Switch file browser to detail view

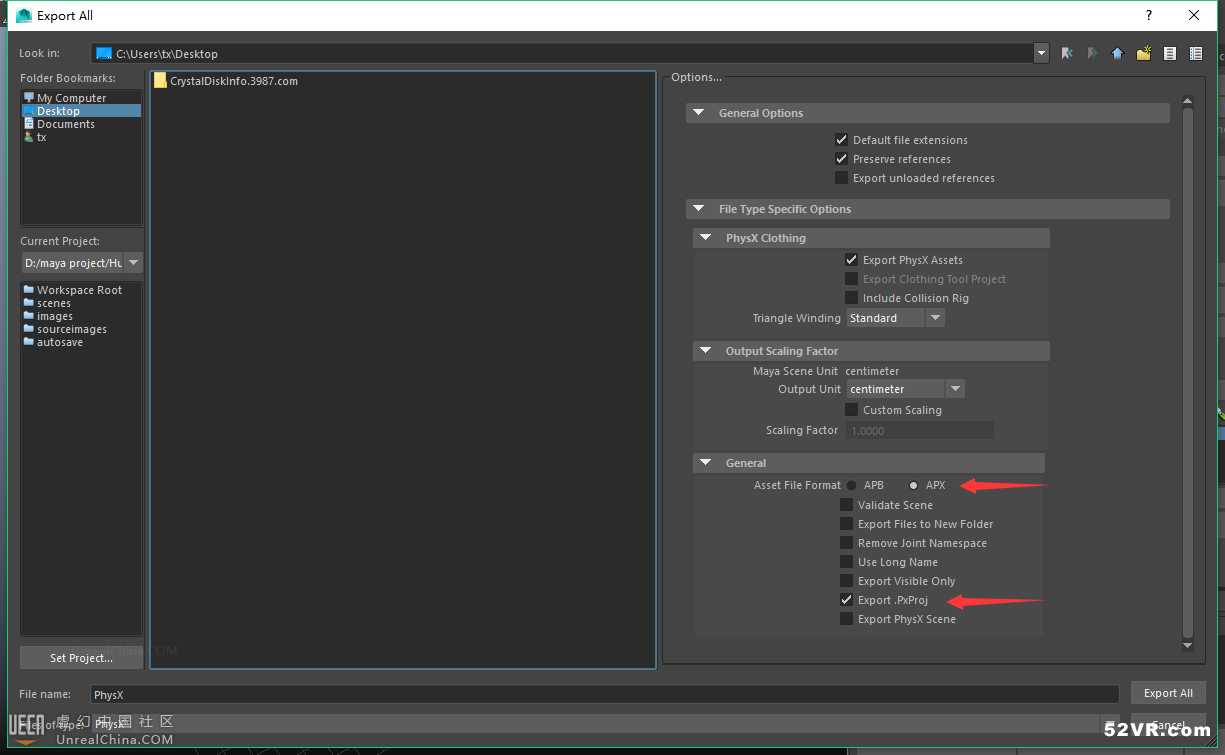click(x=1196, y=53)
